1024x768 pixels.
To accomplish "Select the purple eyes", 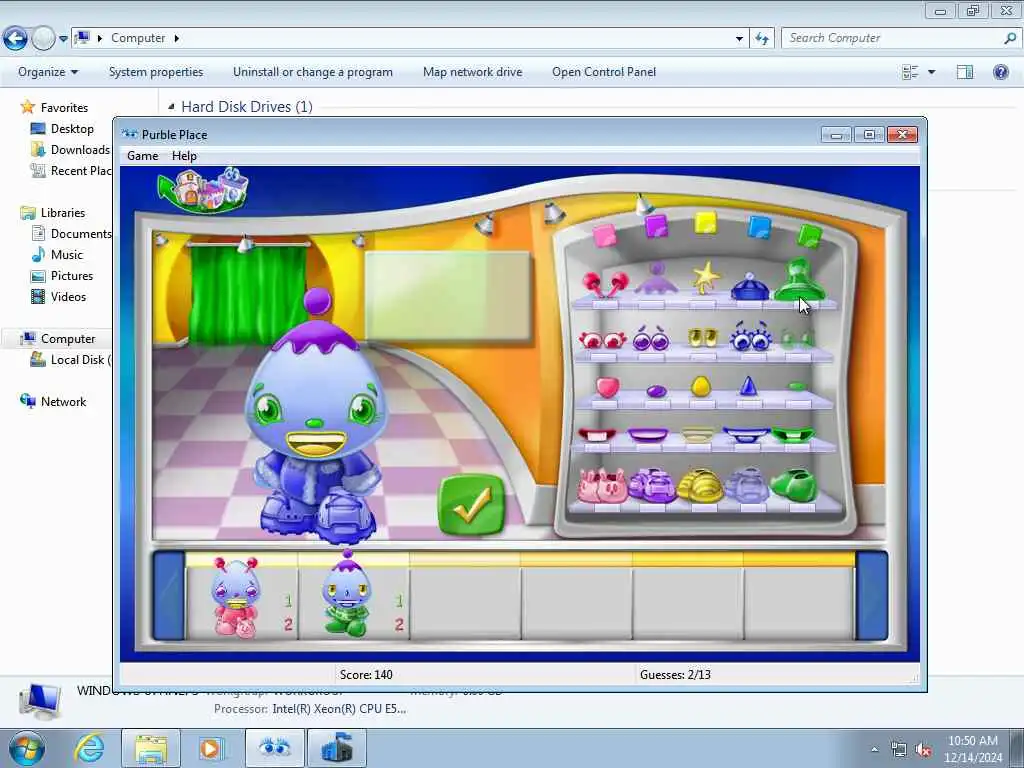I will coord(651,338).
